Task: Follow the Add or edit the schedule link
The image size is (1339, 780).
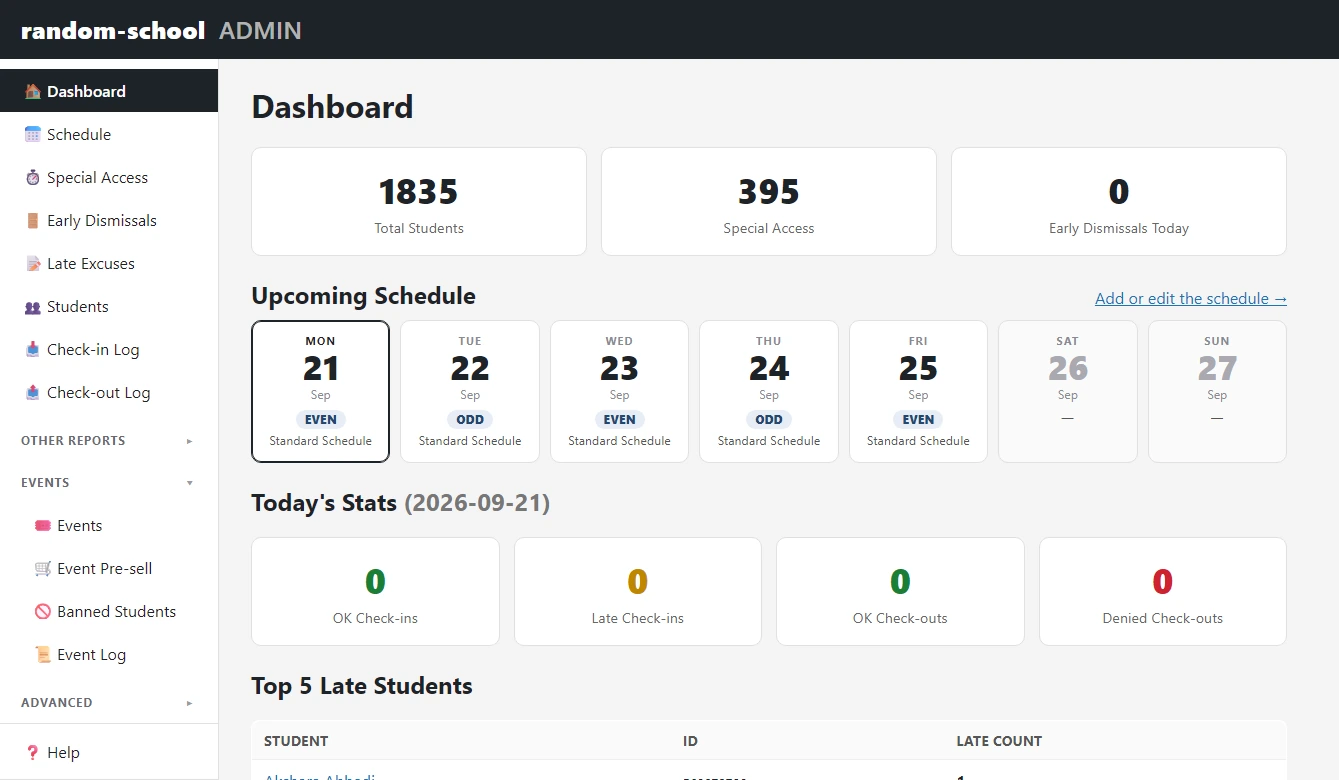Action: coord(1190,298)
